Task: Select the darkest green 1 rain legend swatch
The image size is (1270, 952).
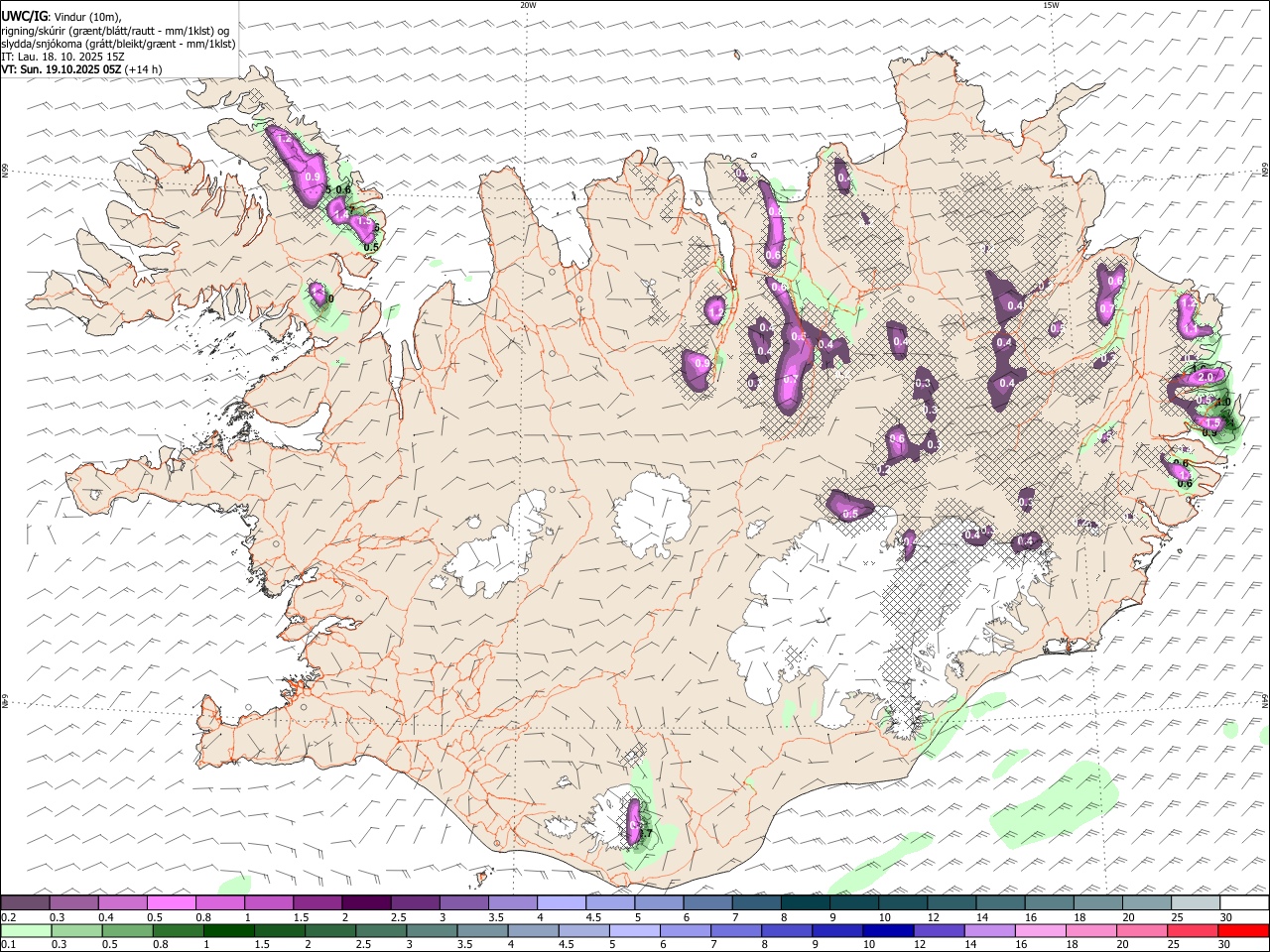Action: pyautogui.click(x=228, y=931)
